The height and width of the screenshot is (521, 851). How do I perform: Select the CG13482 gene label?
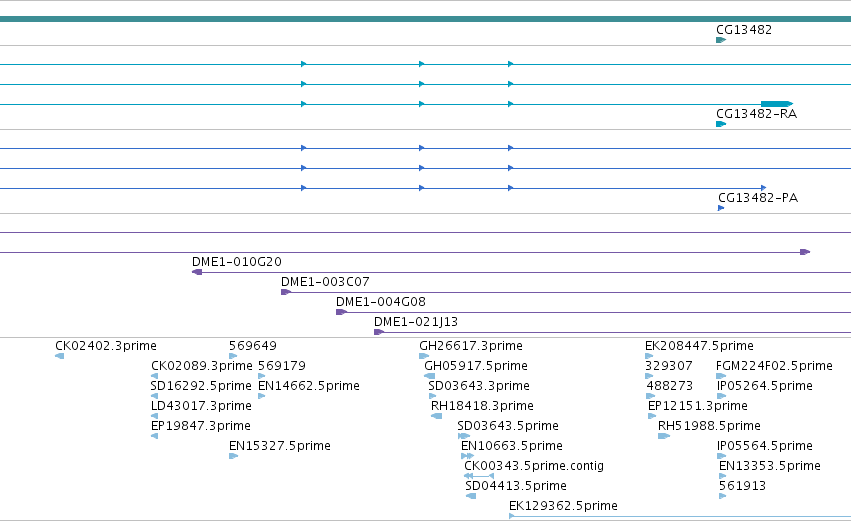[744, 30]
